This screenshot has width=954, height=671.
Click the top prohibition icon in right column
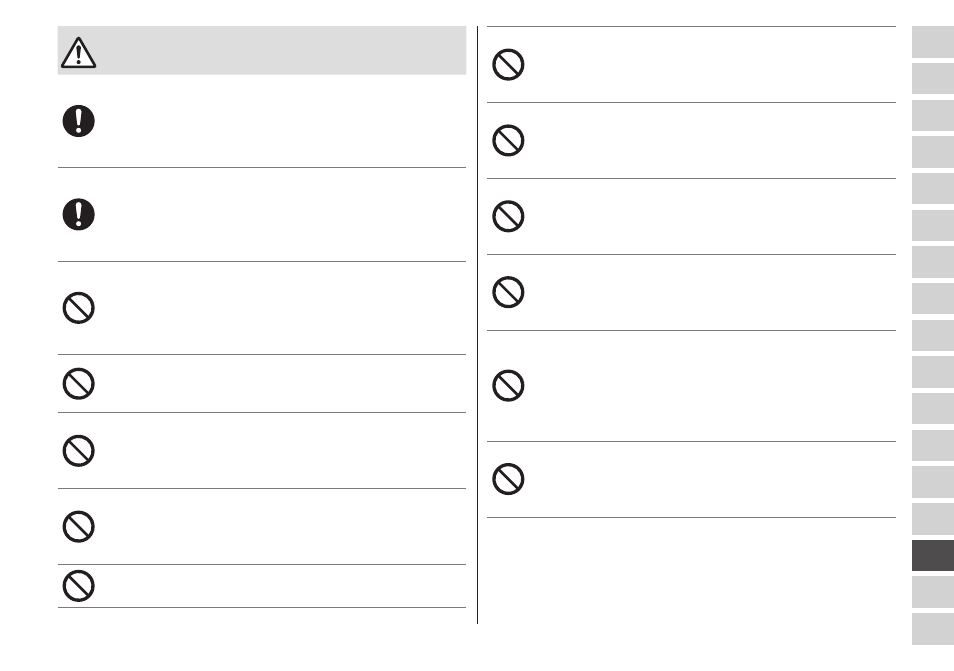coord(508,64)
